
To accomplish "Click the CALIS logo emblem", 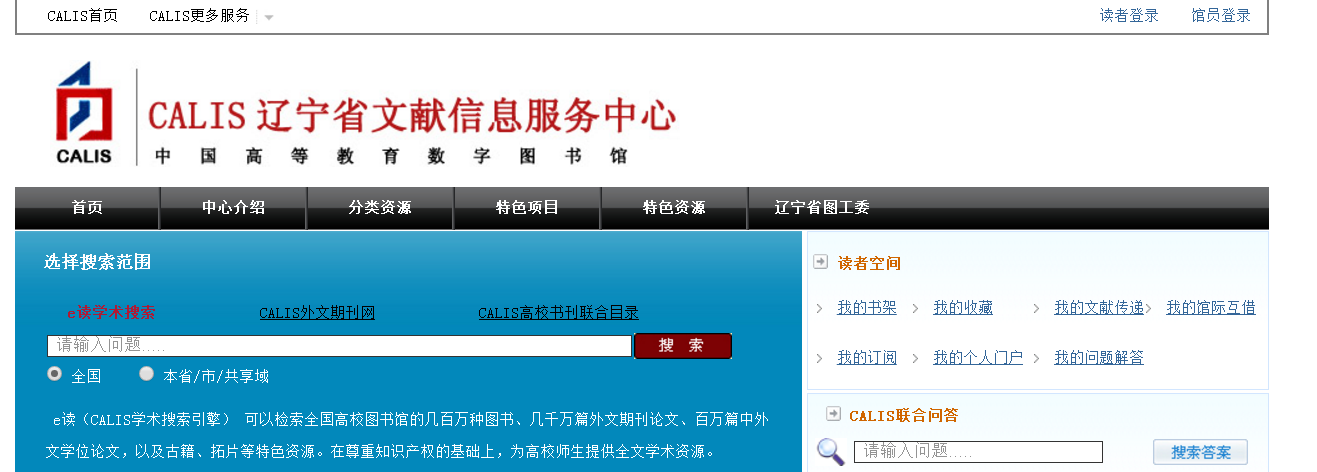I will 84,112.
